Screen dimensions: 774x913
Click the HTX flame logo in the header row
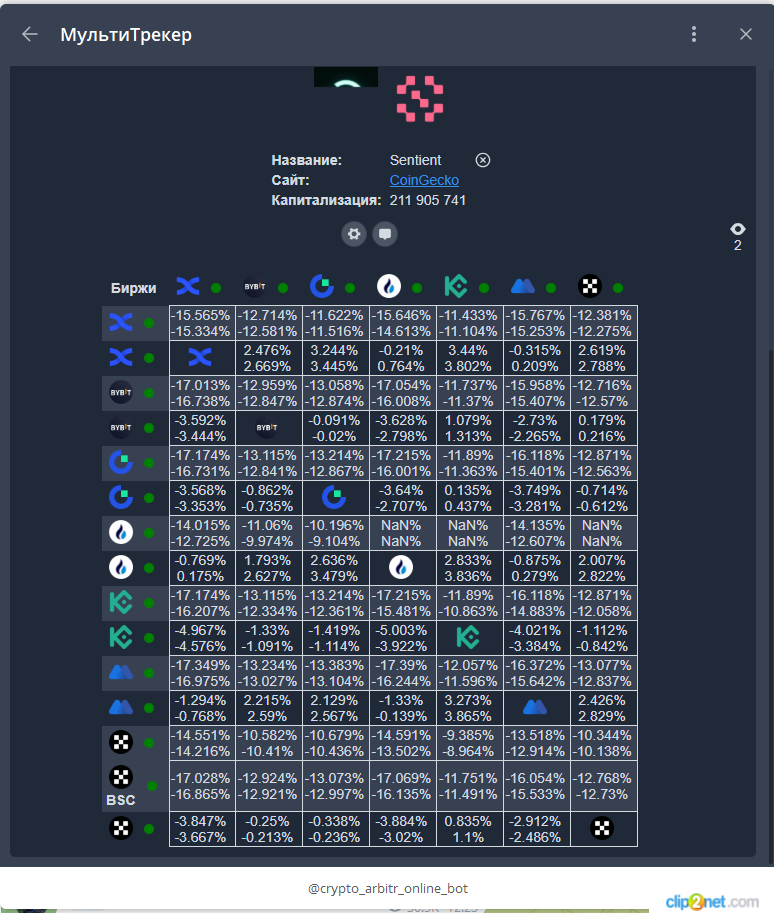tap(389, 286)
